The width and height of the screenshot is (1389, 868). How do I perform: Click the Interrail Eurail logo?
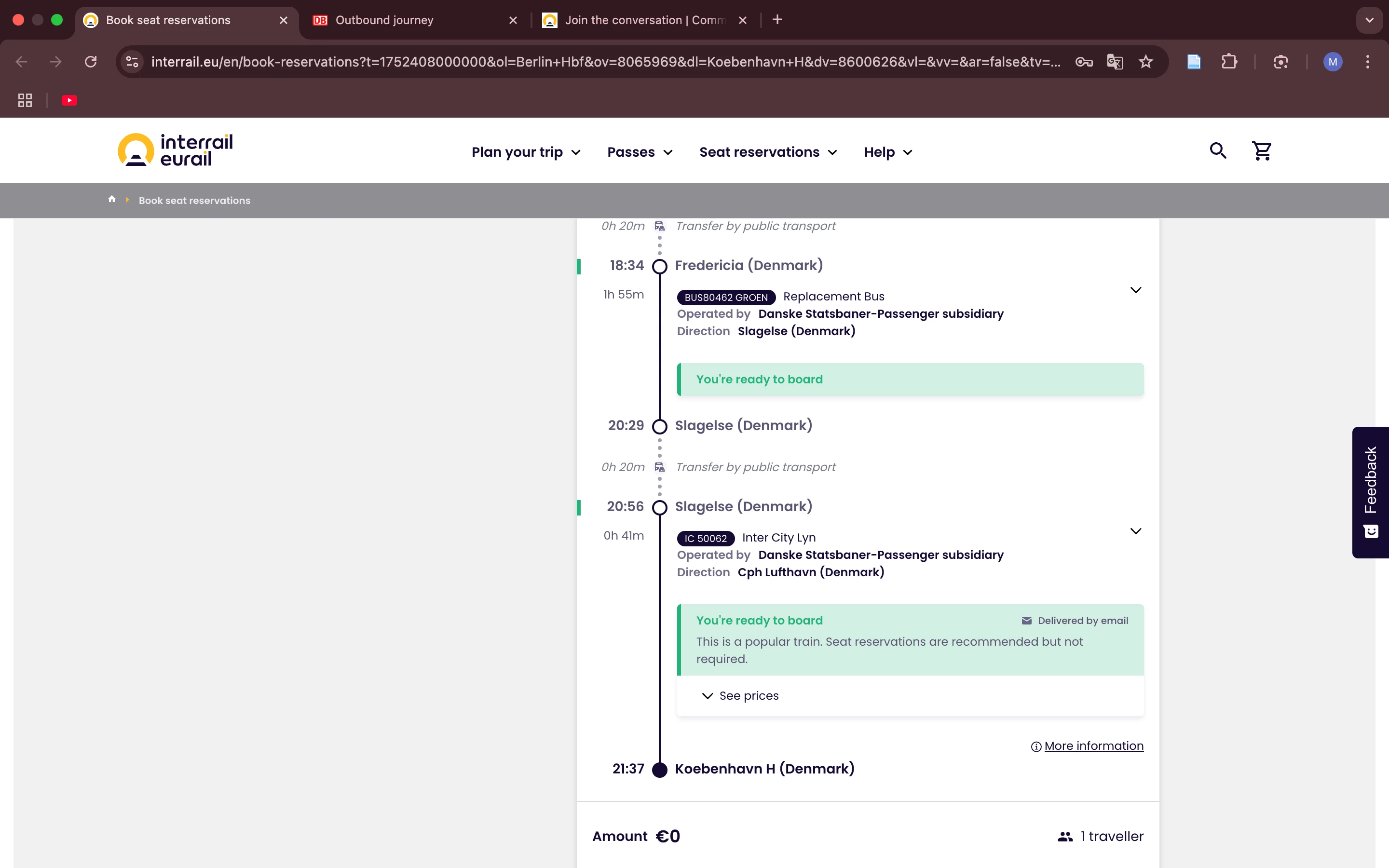(175, 150)
